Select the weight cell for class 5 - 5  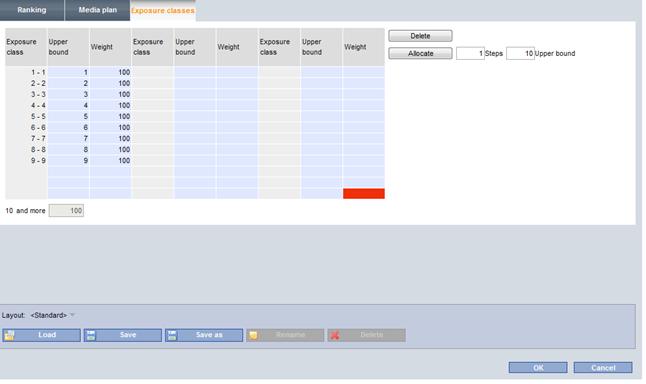(x=110, y=117)
